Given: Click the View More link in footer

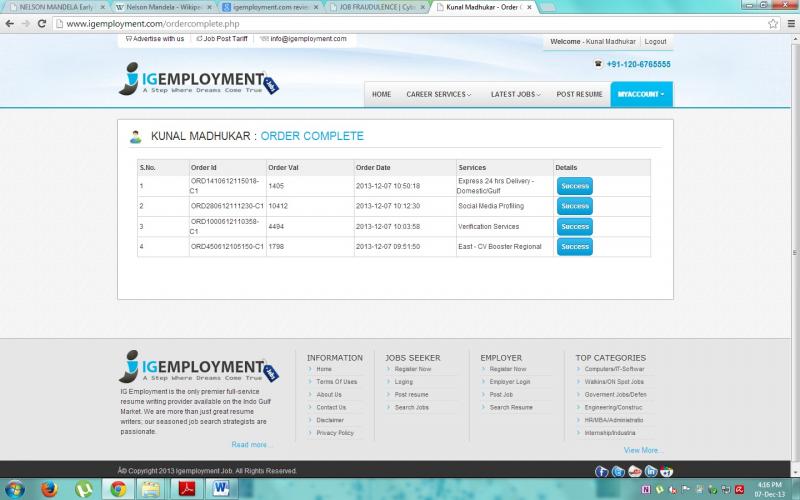Looking at the screenshot, I should (643, 450).
